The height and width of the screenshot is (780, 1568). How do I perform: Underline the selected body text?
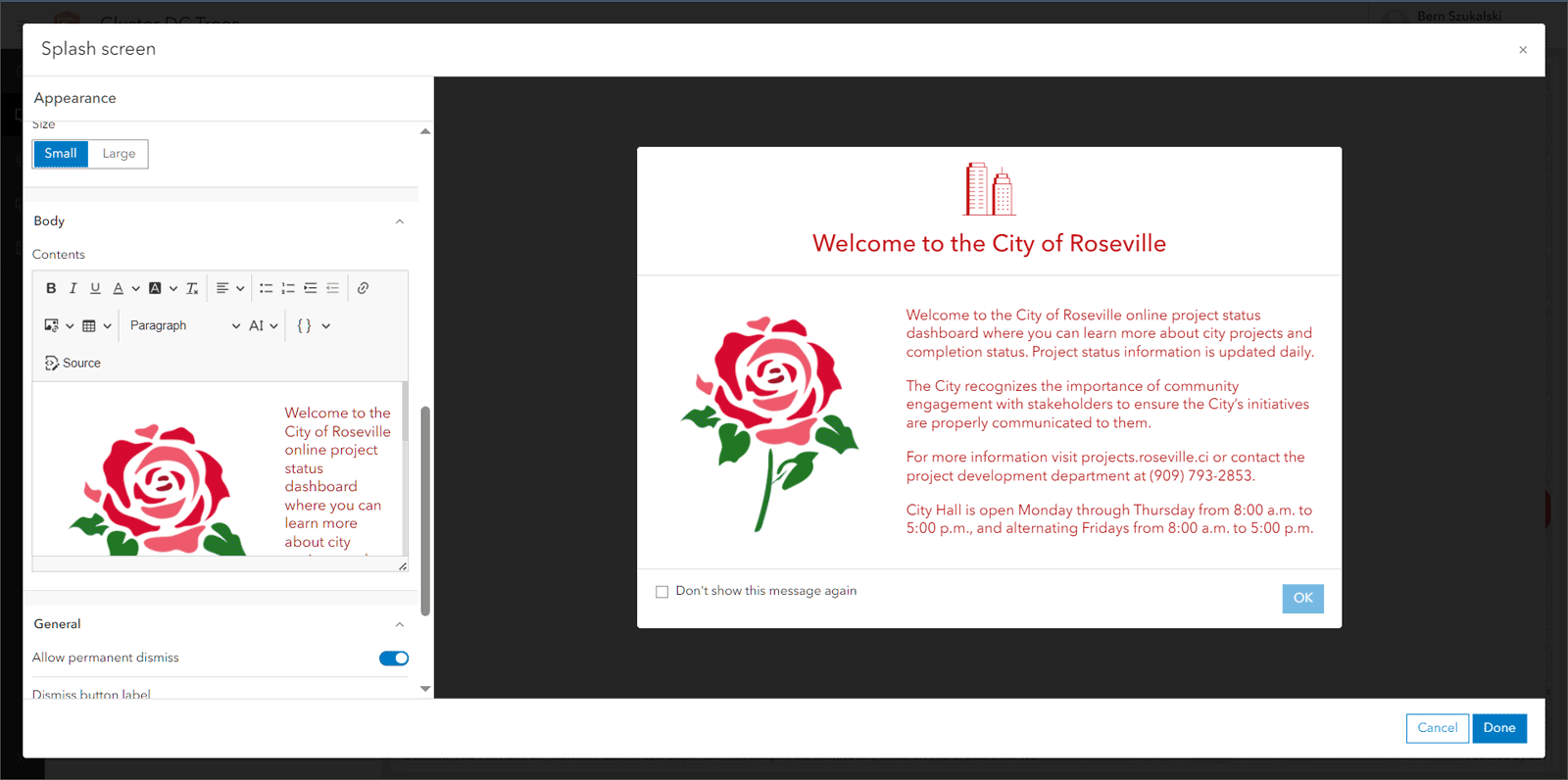click(95, 288)
